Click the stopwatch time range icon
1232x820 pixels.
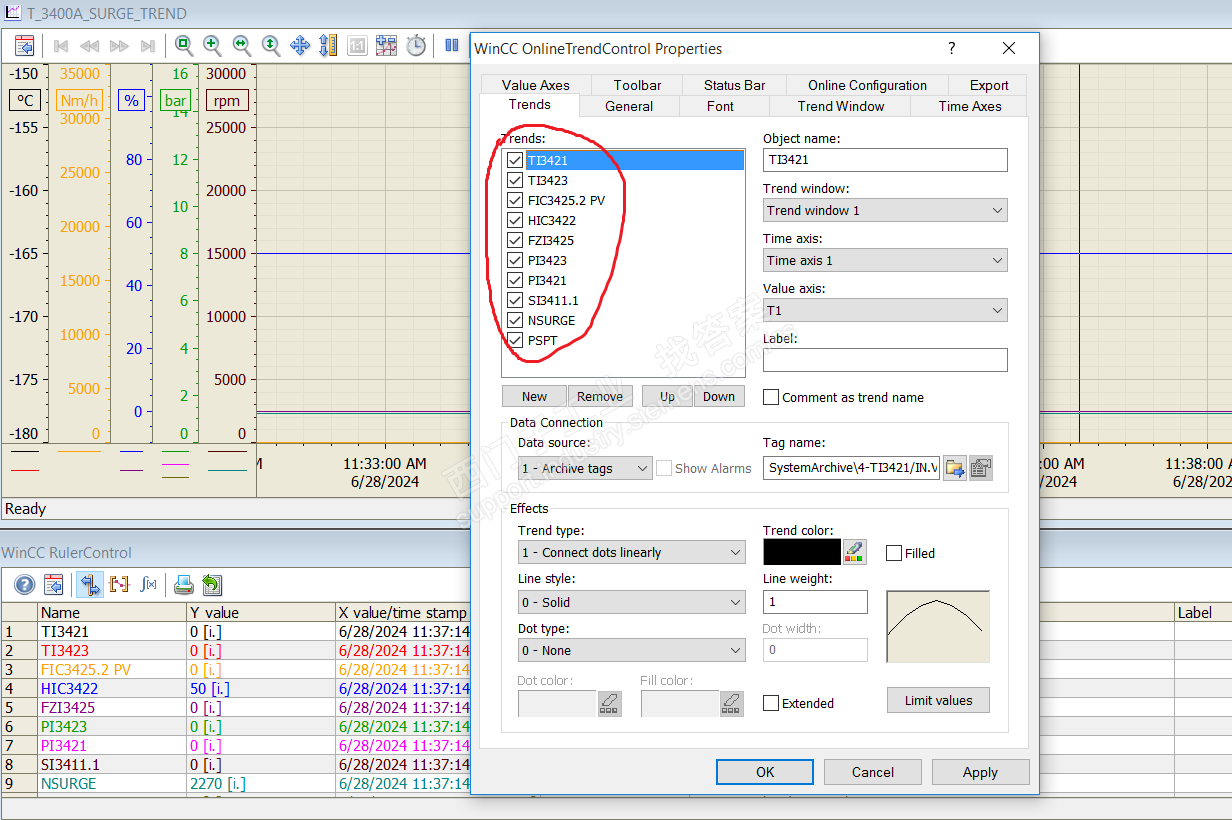click(416, 45)
